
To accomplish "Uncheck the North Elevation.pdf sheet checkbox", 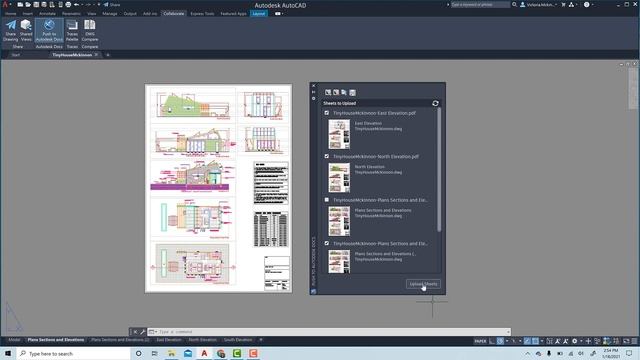I will [327, 156].
